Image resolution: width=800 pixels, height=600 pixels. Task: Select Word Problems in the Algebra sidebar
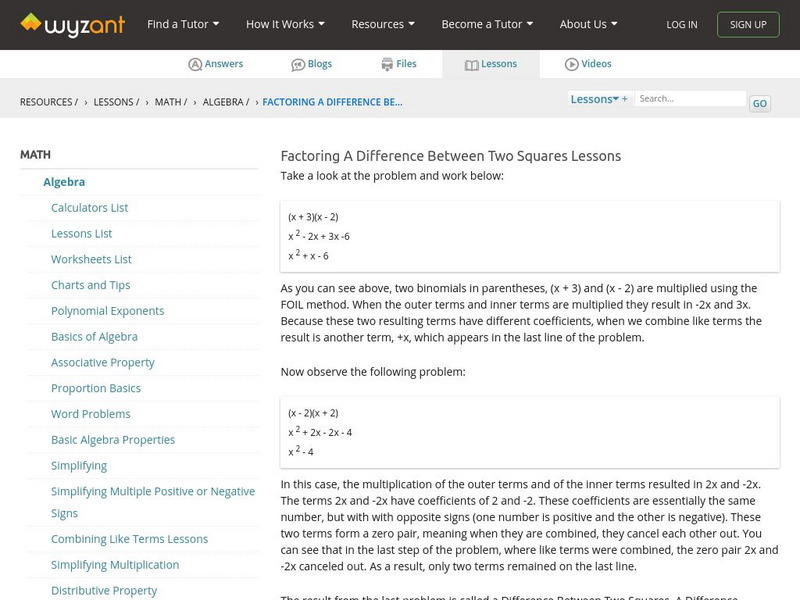[91, 414]
